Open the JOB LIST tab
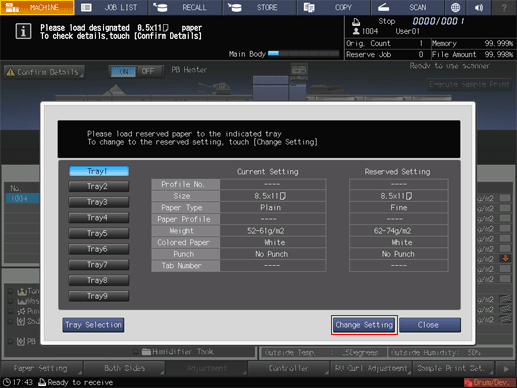The image size is (517, 388). 111,7
